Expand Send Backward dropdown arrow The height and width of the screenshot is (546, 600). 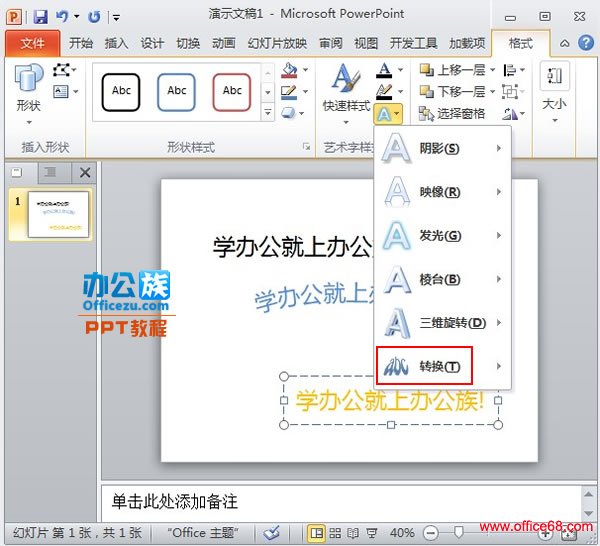click(x=492, y=92)
